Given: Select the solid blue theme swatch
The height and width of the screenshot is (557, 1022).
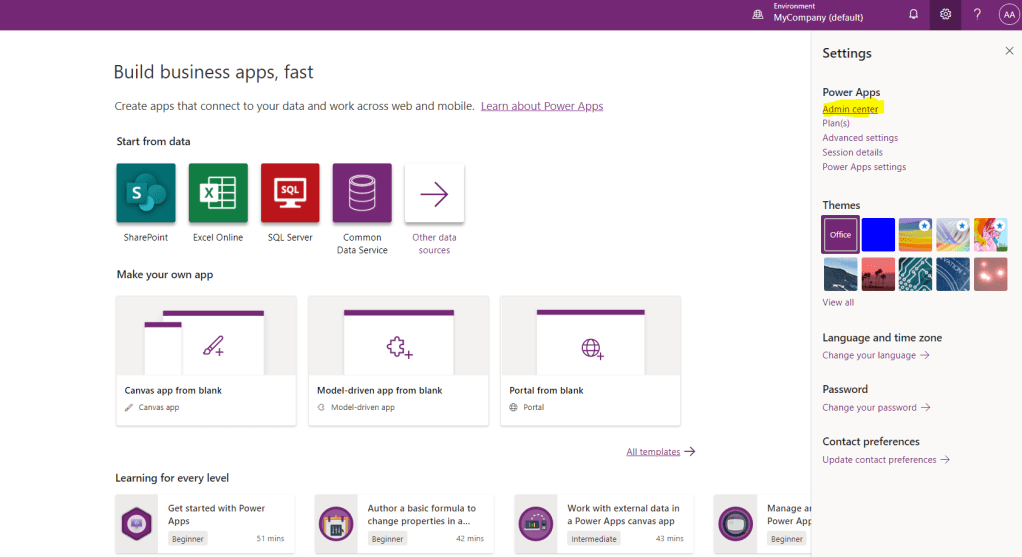Looking at the screenshot, I should click(x=878, y=234).
